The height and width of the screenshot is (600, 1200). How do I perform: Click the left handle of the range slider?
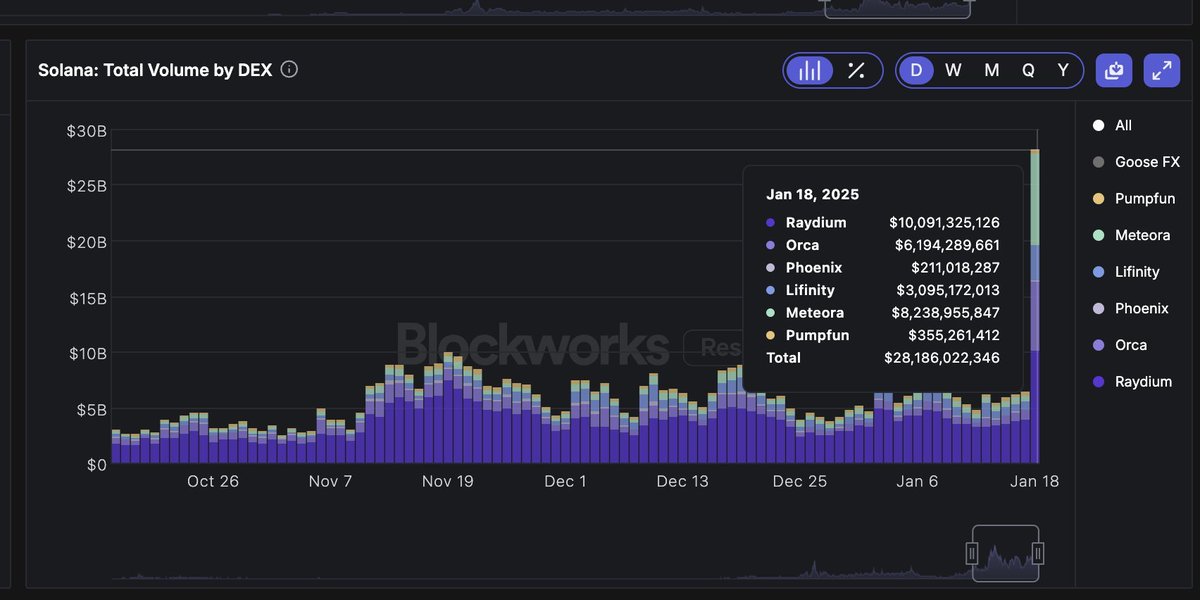pos(971,553)
